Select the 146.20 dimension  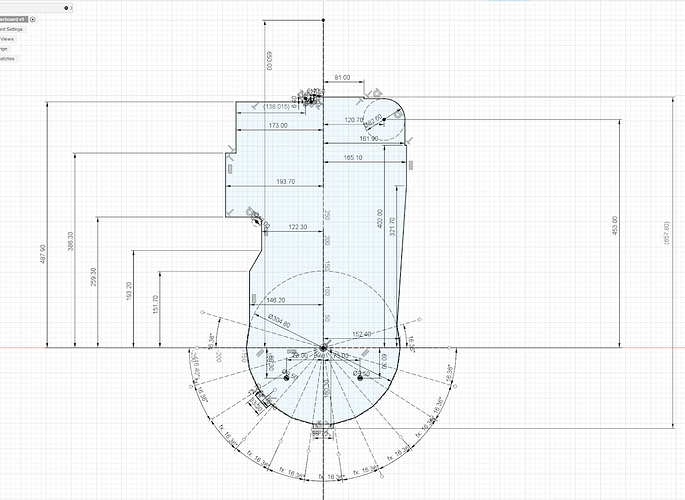tap(276, 300)
